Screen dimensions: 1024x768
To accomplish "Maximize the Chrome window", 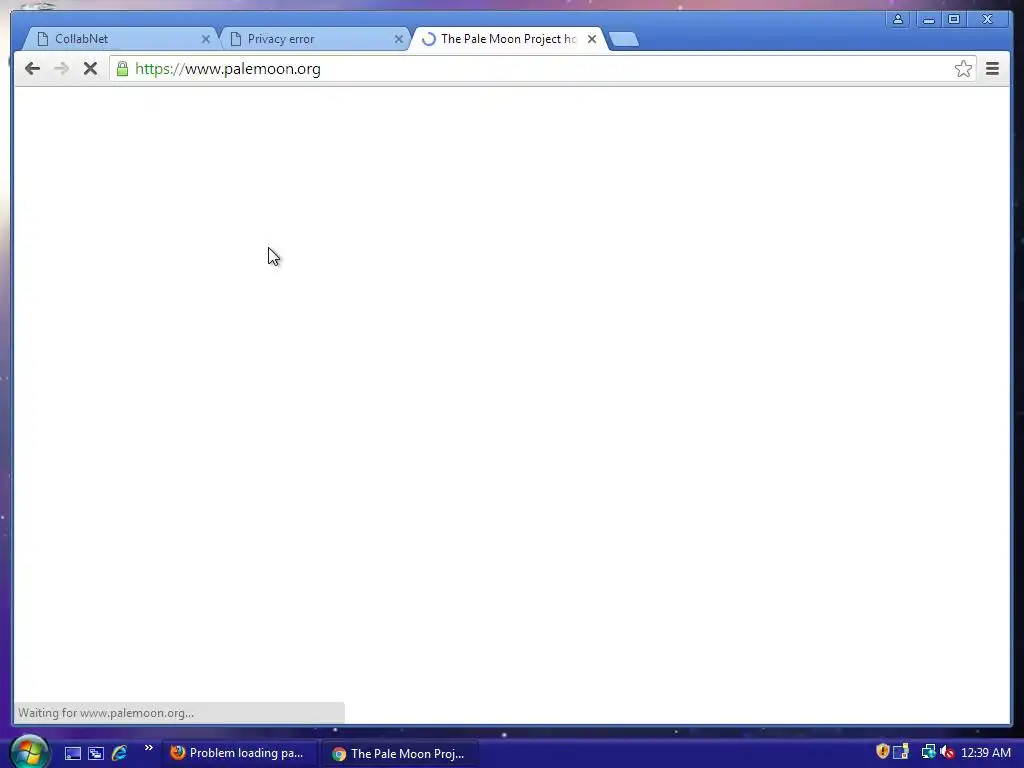I will point(953,20).
